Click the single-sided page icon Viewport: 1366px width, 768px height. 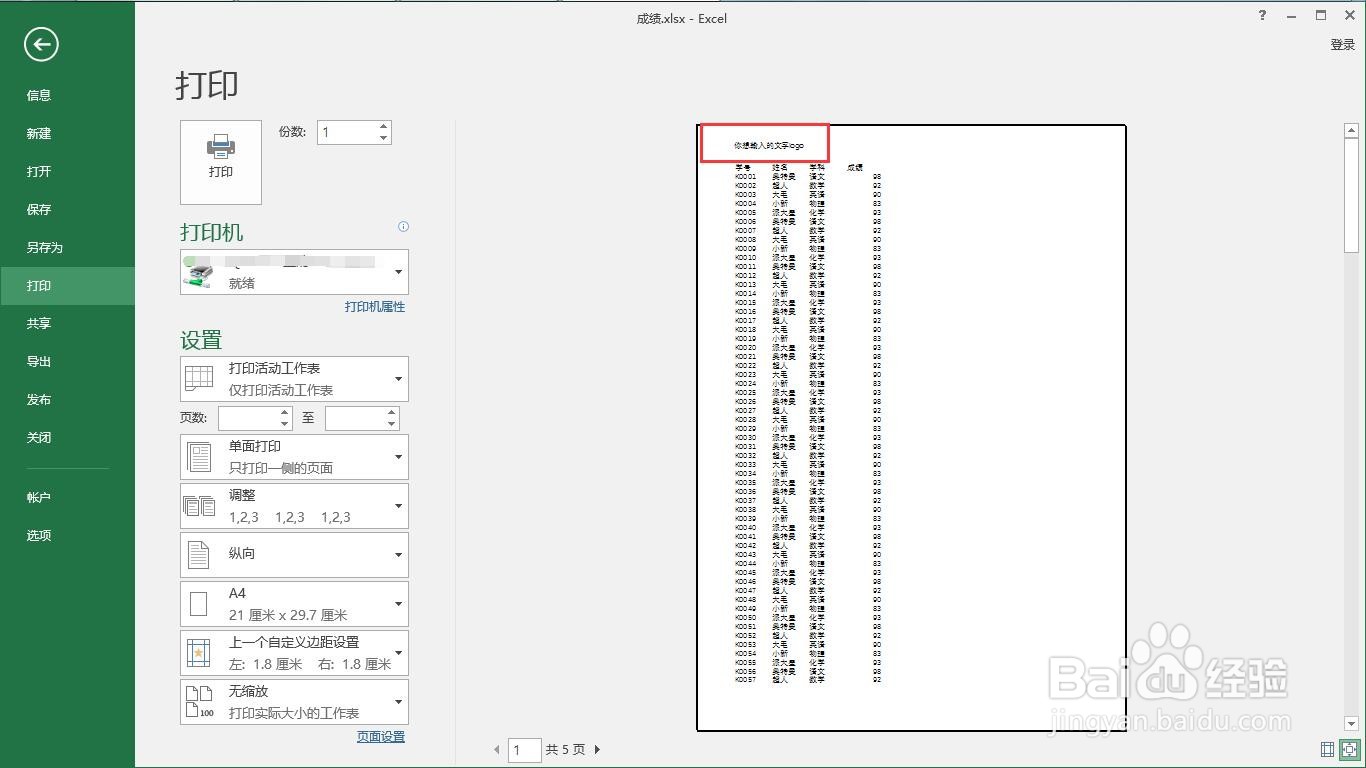[x=199, y=457]
